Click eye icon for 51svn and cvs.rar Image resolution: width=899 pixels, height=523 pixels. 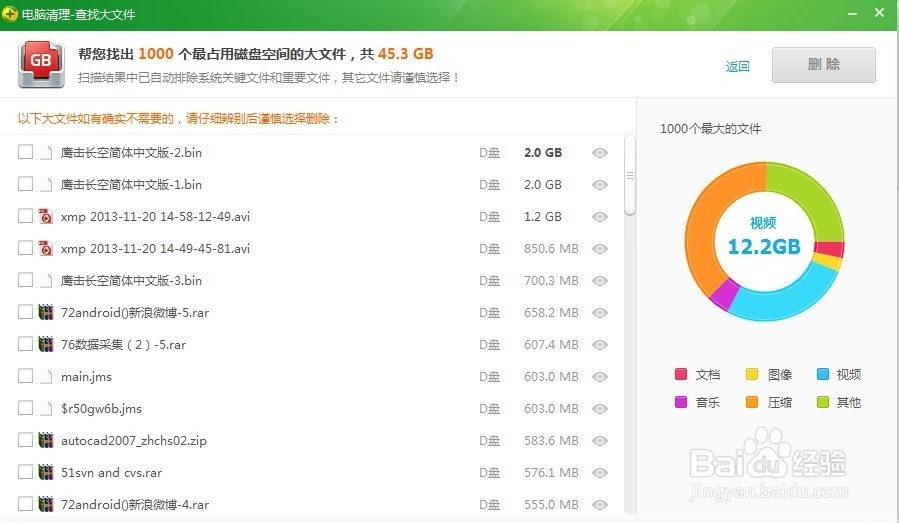tap(600, 473)
